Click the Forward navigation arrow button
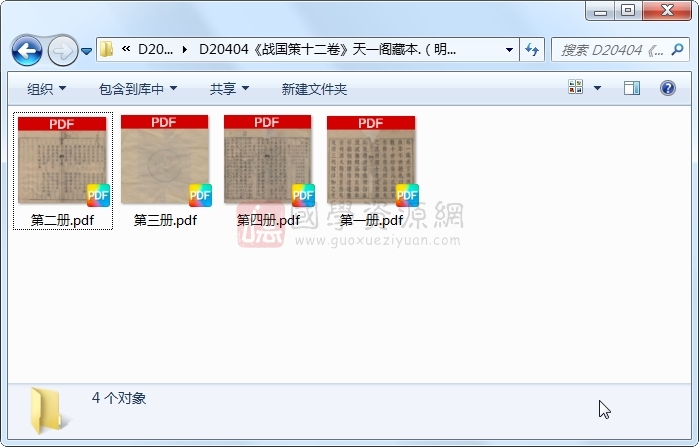This screenshot has width=699, height=447. coord(61,49)
